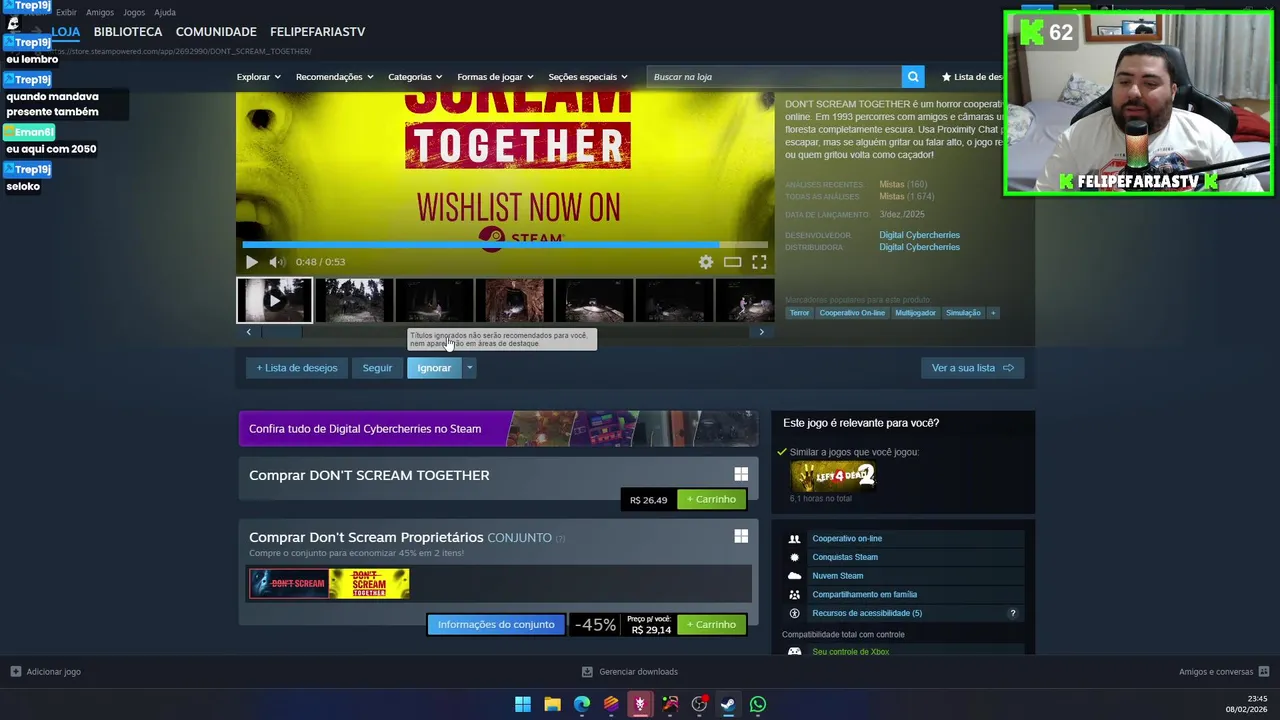
Task: Go to the BIBLIOTECA tab
Action: (x=128, y=32)
